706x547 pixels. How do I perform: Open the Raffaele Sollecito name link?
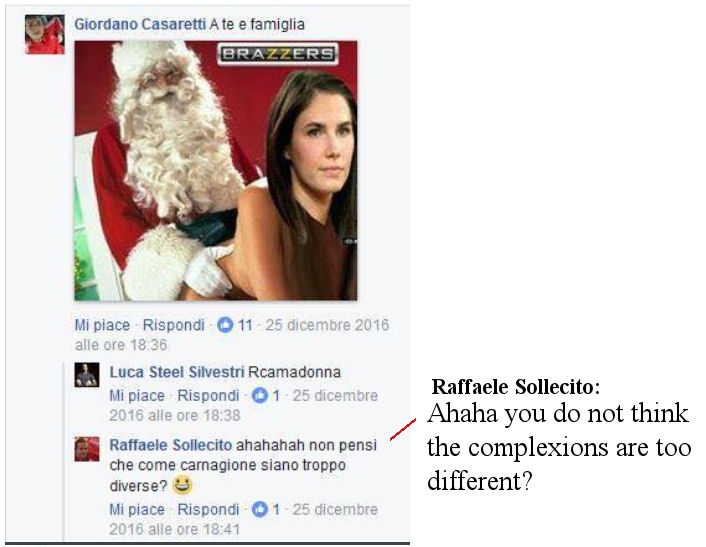coord(171,445)
